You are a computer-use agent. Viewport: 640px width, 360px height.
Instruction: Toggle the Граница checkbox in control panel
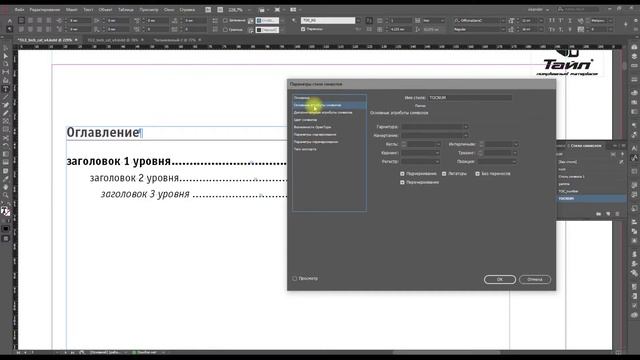[x=225, y=30]
